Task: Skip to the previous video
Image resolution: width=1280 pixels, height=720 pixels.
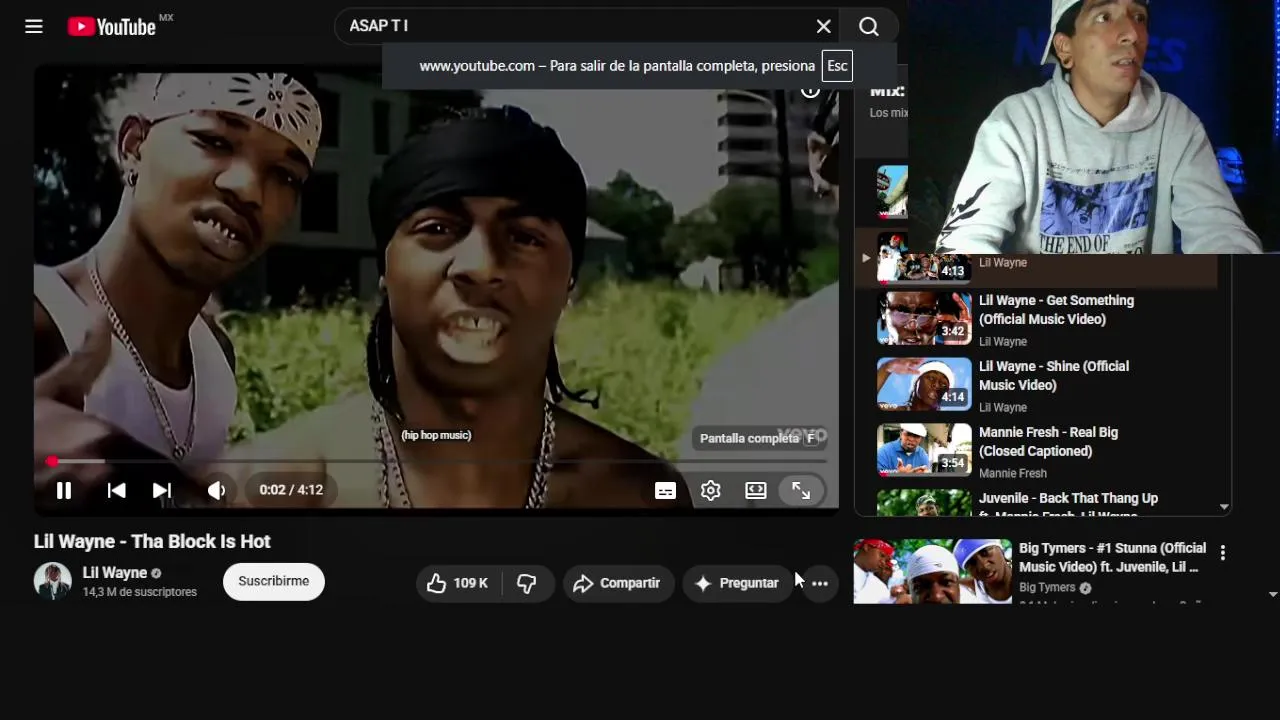Action: 116,490
